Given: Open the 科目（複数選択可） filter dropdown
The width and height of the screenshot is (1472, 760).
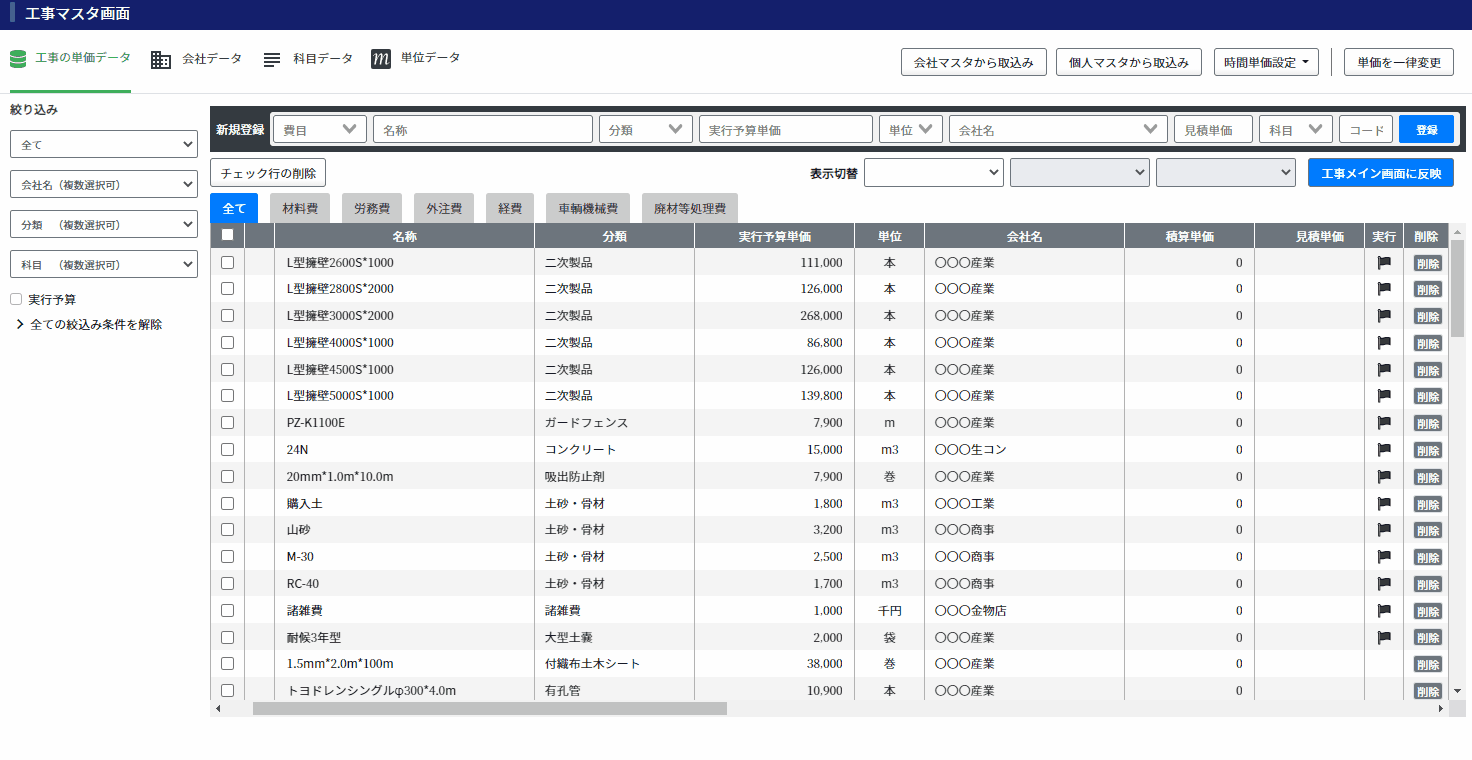Looking at the screenshot, I should (104, 264).
